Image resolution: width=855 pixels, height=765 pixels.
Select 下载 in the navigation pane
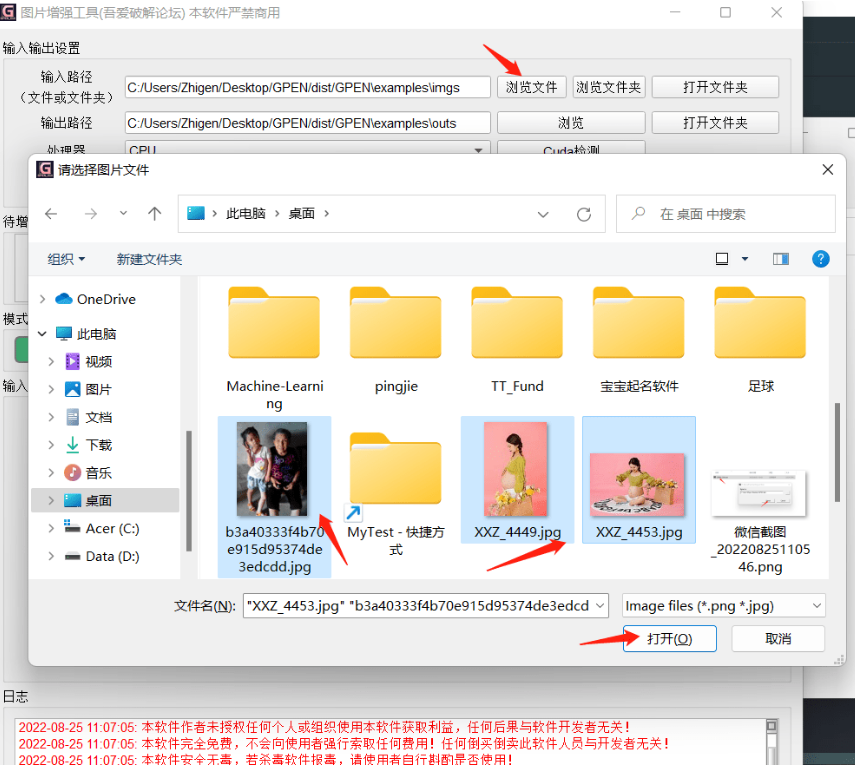pyautogui.click(x=99, y=445)
